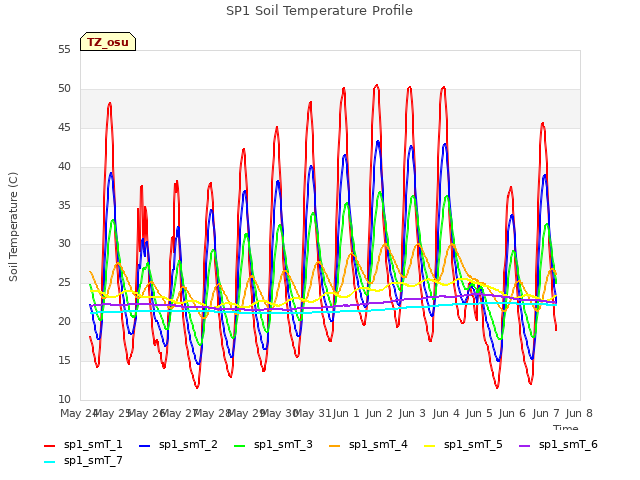Click yellow swatch beside sp1_smT_5
This screenshot has width=640, height=480.
429,446
